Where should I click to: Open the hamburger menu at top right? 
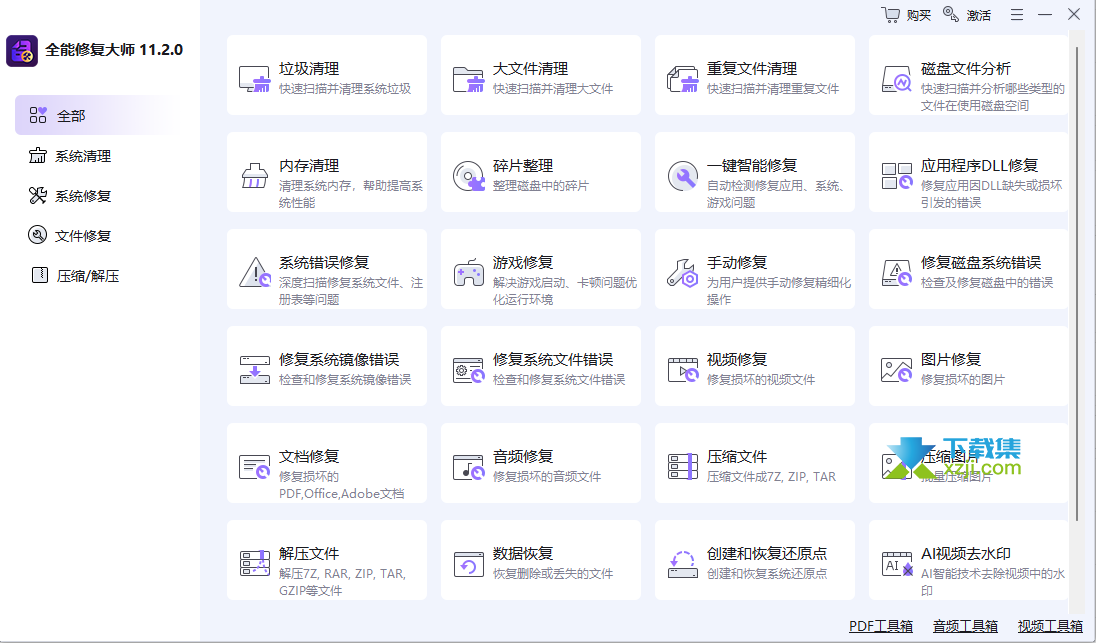1016,15
